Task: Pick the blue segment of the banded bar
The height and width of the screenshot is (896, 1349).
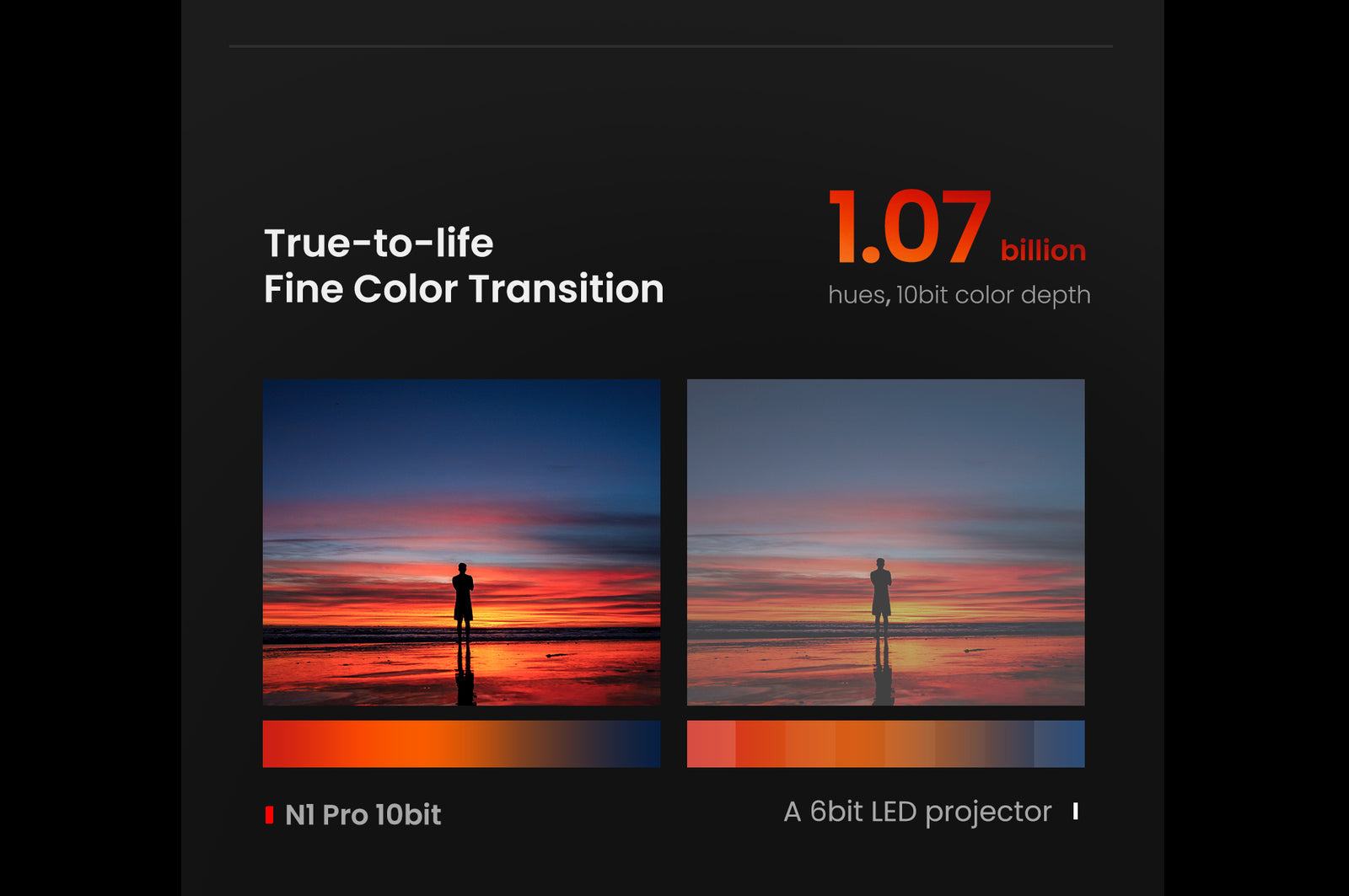Action: 1059,743
